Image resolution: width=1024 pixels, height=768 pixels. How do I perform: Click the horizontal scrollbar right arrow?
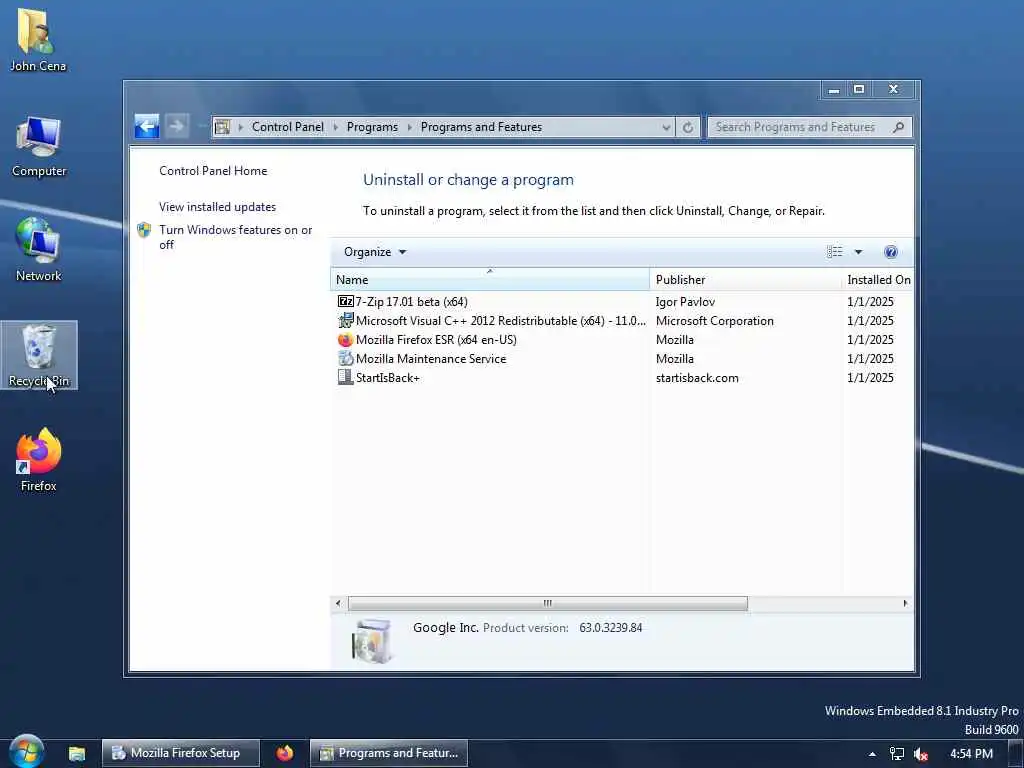click(x=905, y=603)
